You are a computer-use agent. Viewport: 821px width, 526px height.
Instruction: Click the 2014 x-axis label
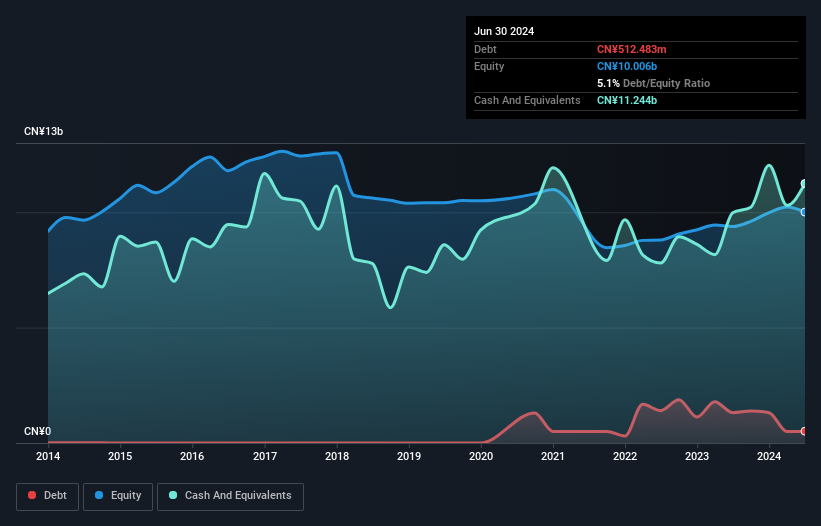click(48, 456)
